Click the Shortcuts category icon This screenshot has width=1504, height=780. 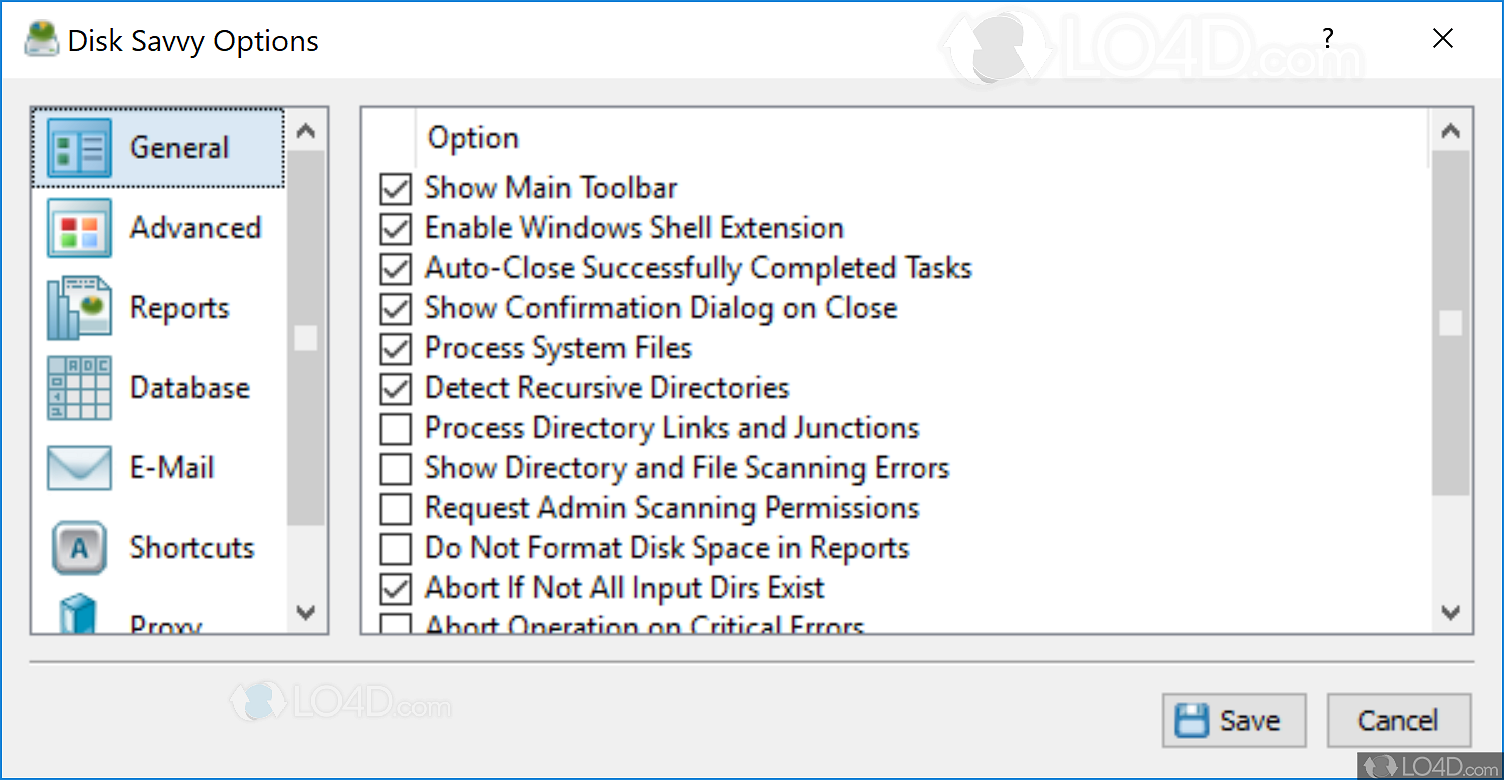point(78,548)
